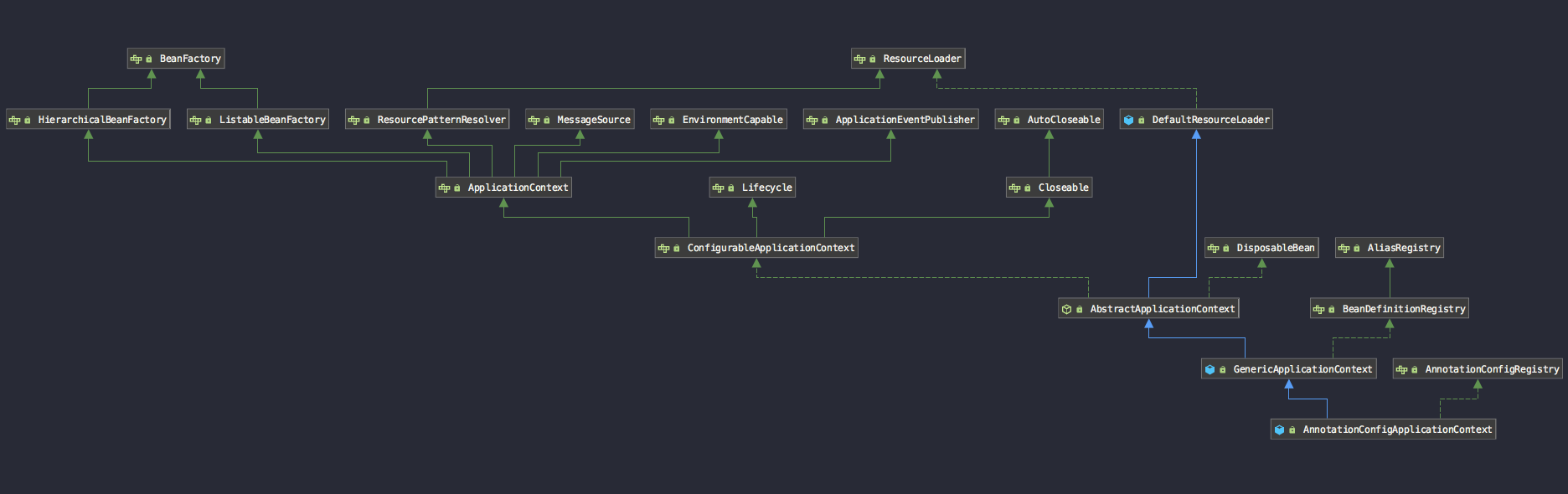The height and width of the screenshot is (494, 1568).
Task: Select the EnvironmentCapable node
Action: 719,120
